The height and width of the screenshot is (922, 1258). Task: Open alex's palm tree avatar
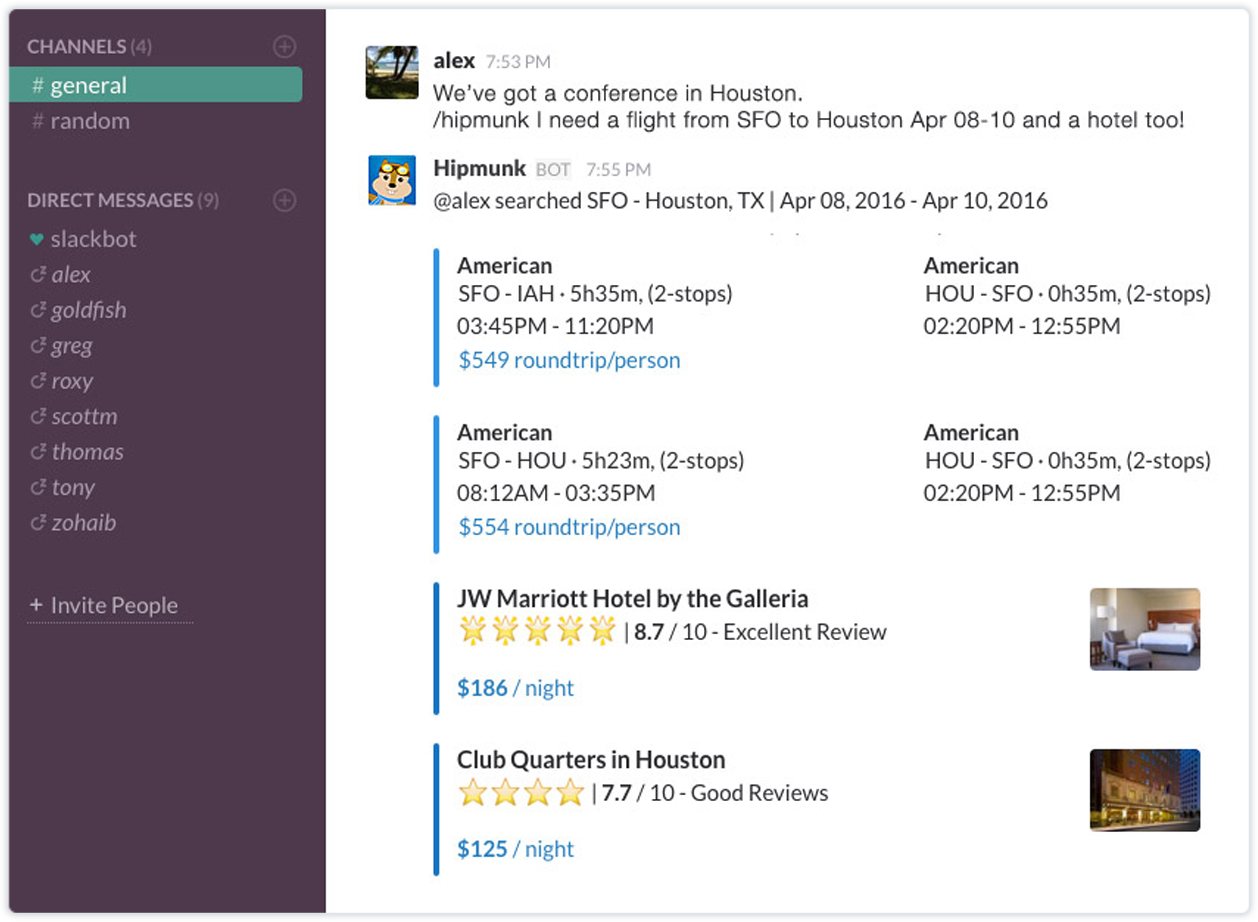pyautogui.click(x=392, y=72)
